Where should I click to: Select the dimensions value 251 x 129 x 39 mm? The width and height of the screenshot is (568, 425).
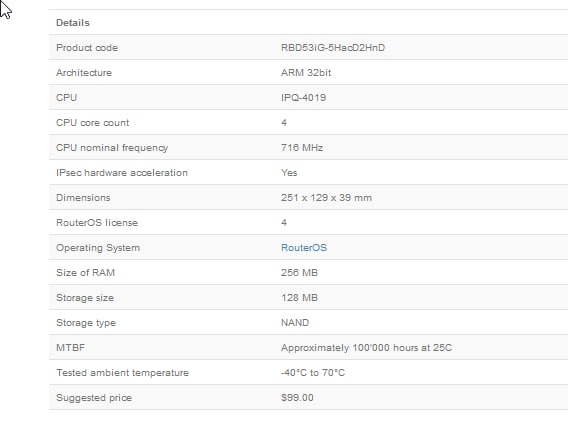click(326, 197)
